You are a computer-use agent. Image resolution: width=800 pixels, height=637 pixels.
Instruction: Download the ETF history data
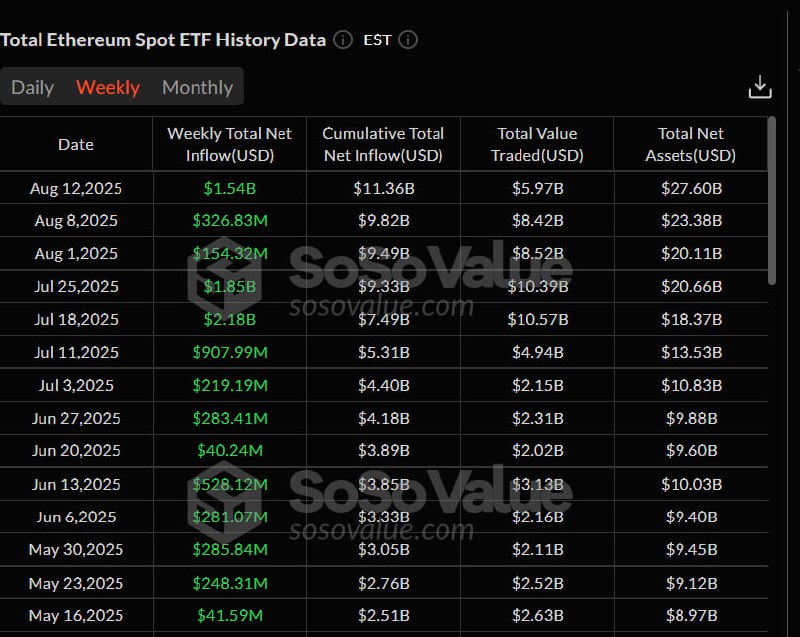tap(760, 86)
